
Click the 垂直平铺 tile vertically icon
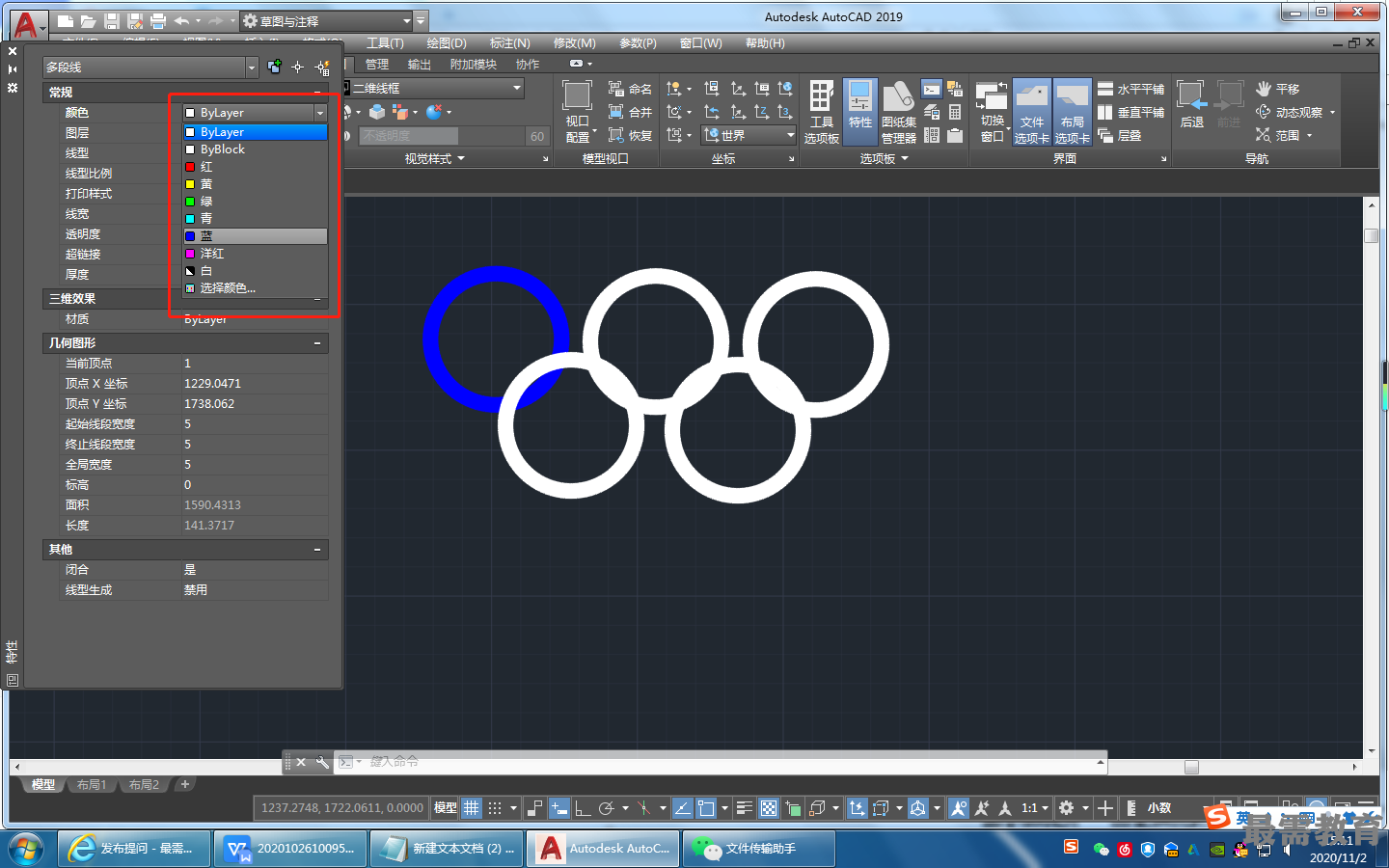1130,112
